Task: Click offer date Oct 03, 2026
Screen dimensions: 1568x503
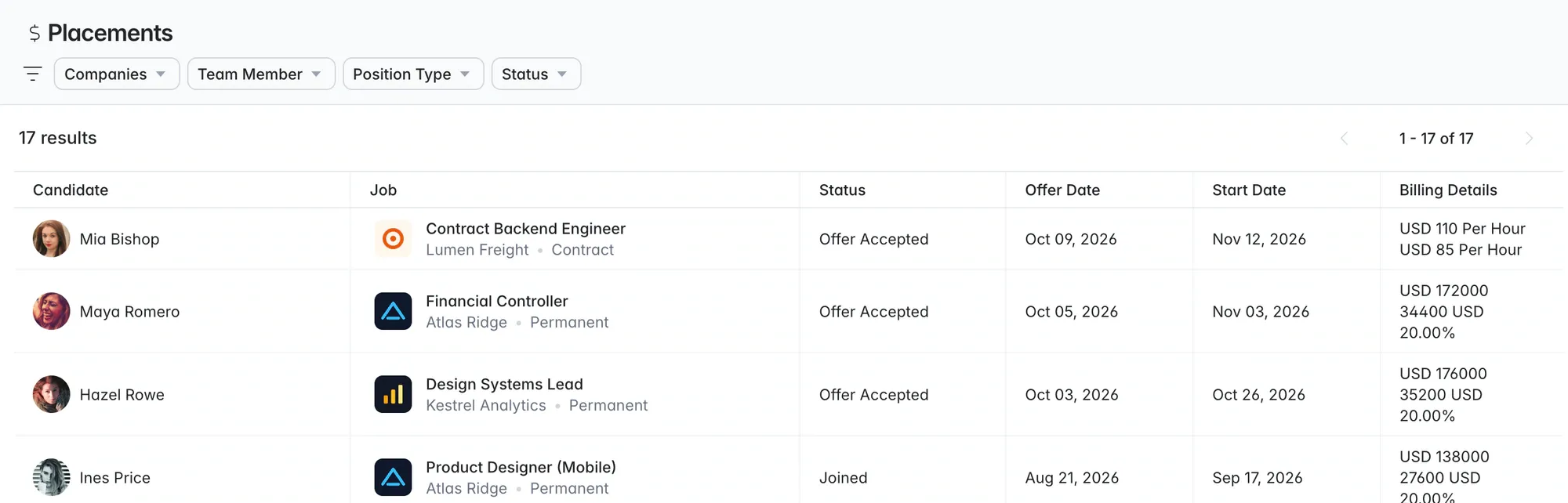Action: (1072, 394)
